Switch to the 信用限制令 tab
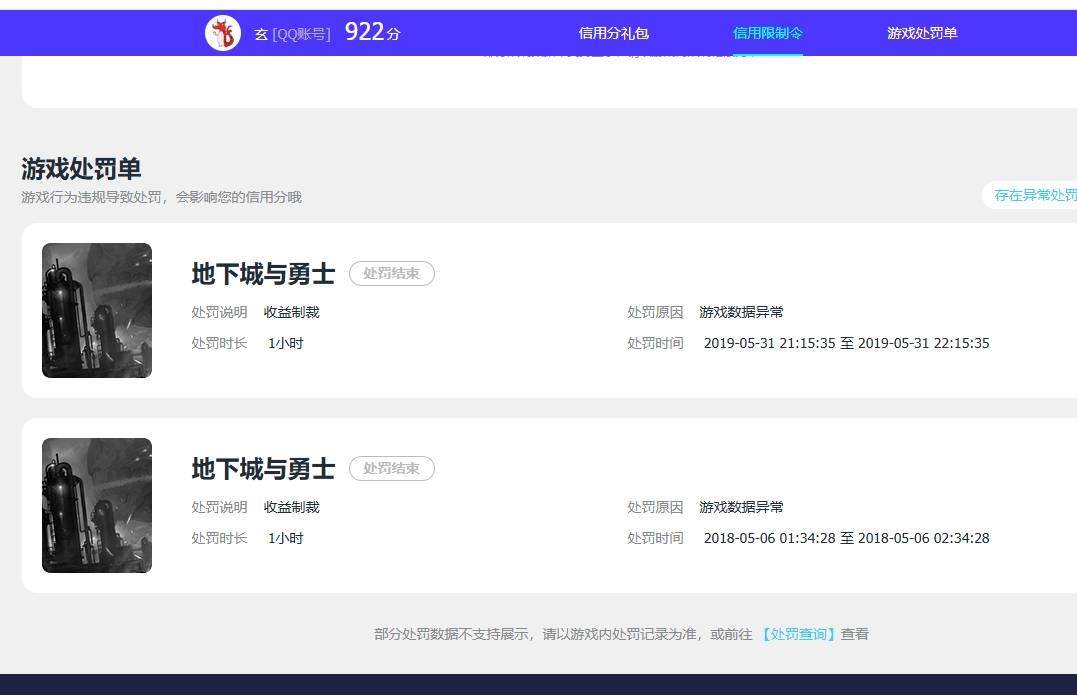The height and width of the screenshot is (695, 1077). [767, 33]
